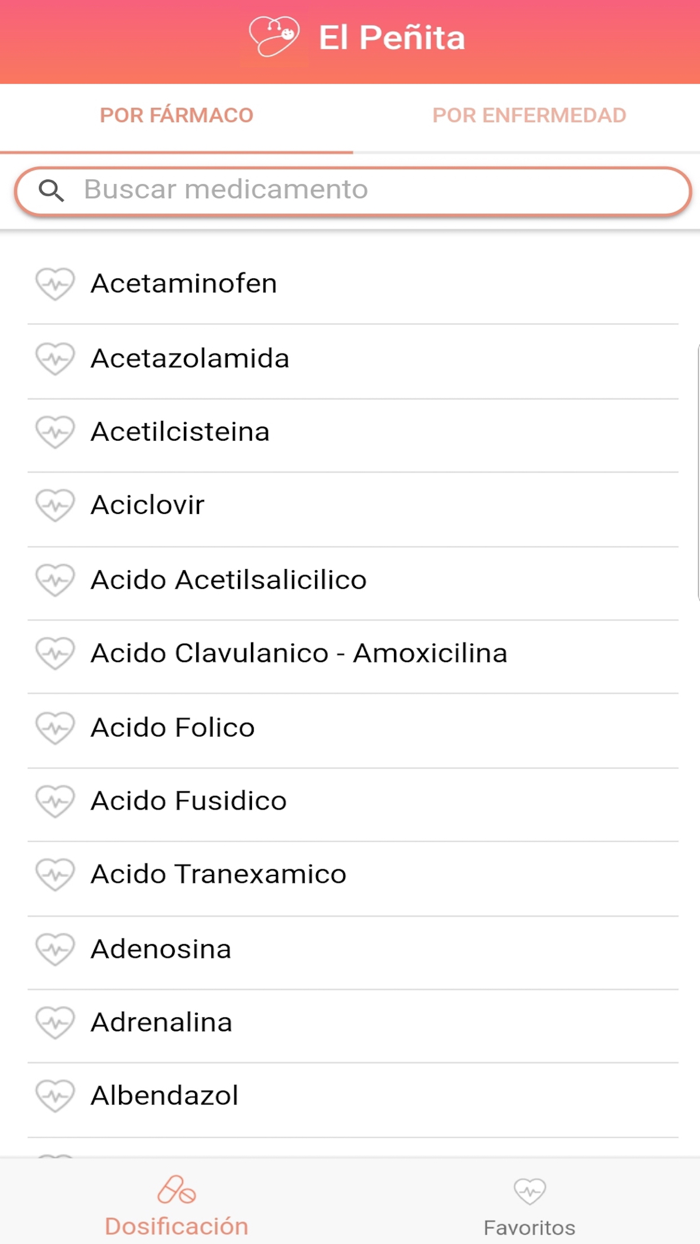This screenshot has height=1244, width=700.
Task: Mark Acetilcisteina as favorite via heart
Action: click(55, 432)
